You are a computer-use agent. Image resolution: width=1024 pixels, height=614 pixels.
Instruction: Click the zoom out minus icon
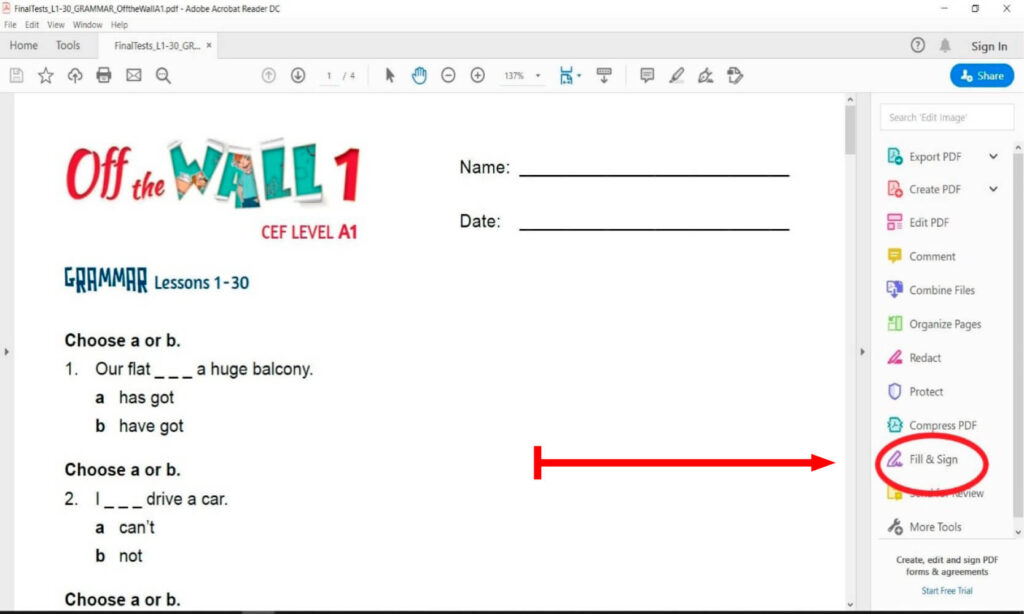pos(449,76)
